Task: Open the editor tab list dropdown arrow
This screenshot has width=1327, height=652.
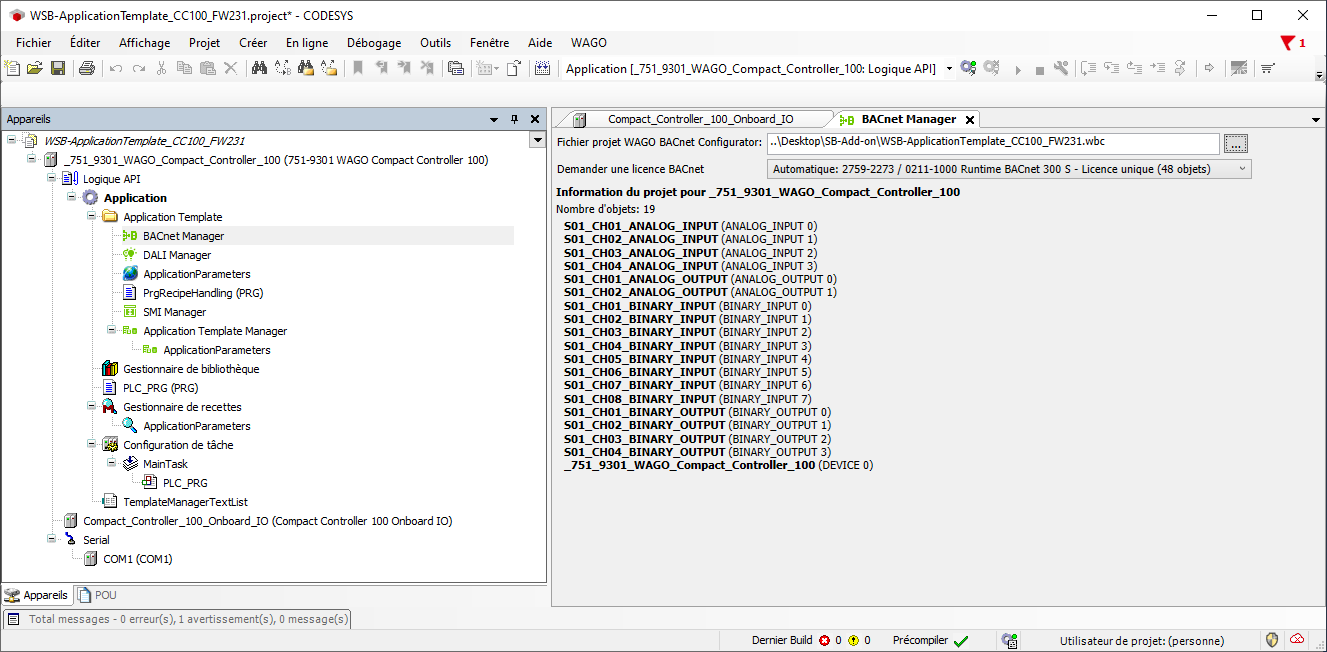Action: tap(1316, 119)
